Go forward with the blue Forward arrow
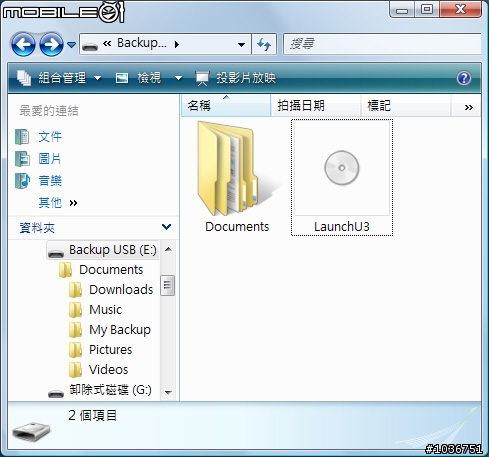Screen dimensions: 489x457 51,44
